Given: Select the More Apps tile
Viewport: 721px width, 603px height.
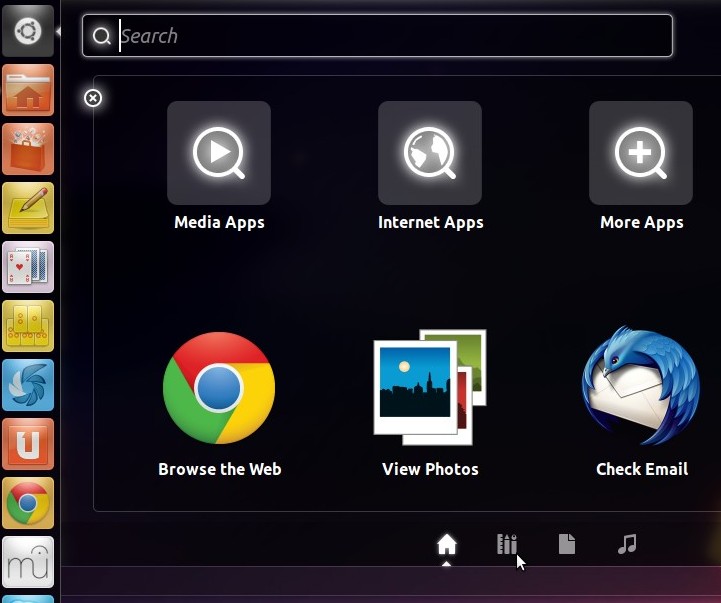Looking at the screenshot, I should pyautogui.click(x=641, y=153).
